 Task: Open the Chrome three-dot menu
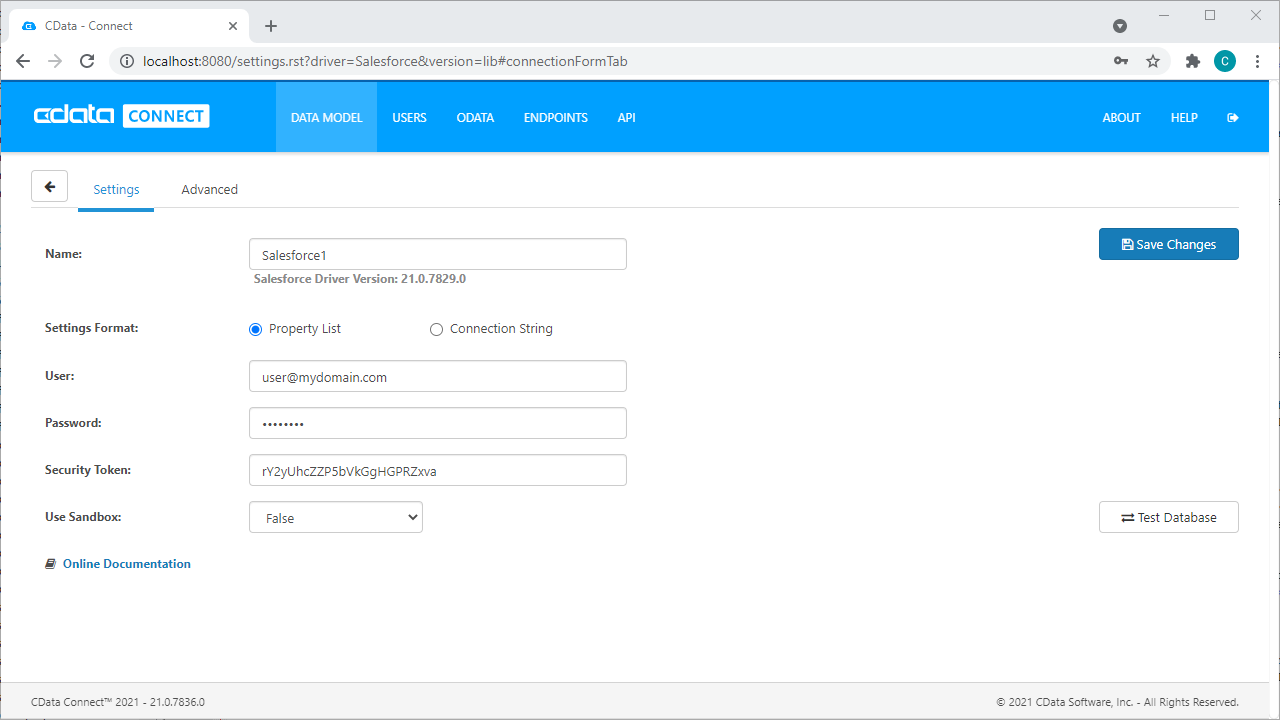(x=1258, y=61)
